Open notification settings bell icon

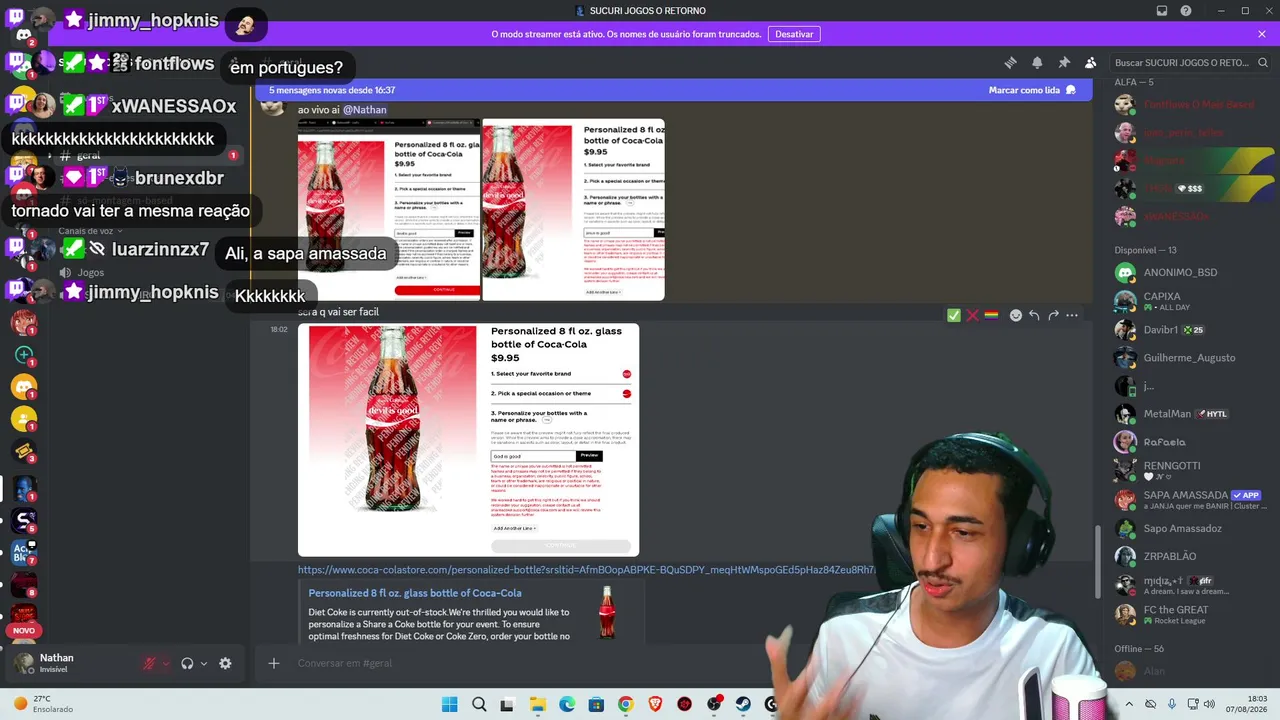tap(1037, 62)
